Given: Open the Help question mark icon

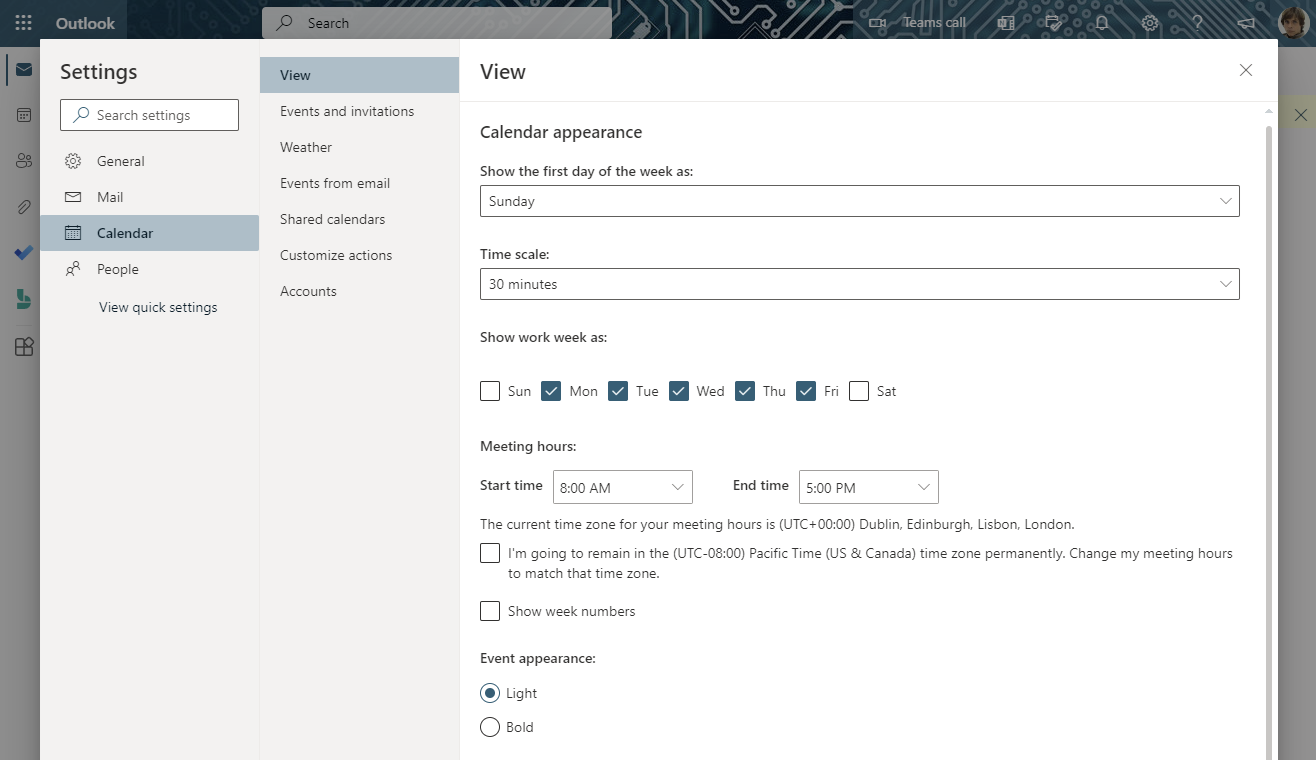Looking at the screenshot, I should (x=1197, y=23).
